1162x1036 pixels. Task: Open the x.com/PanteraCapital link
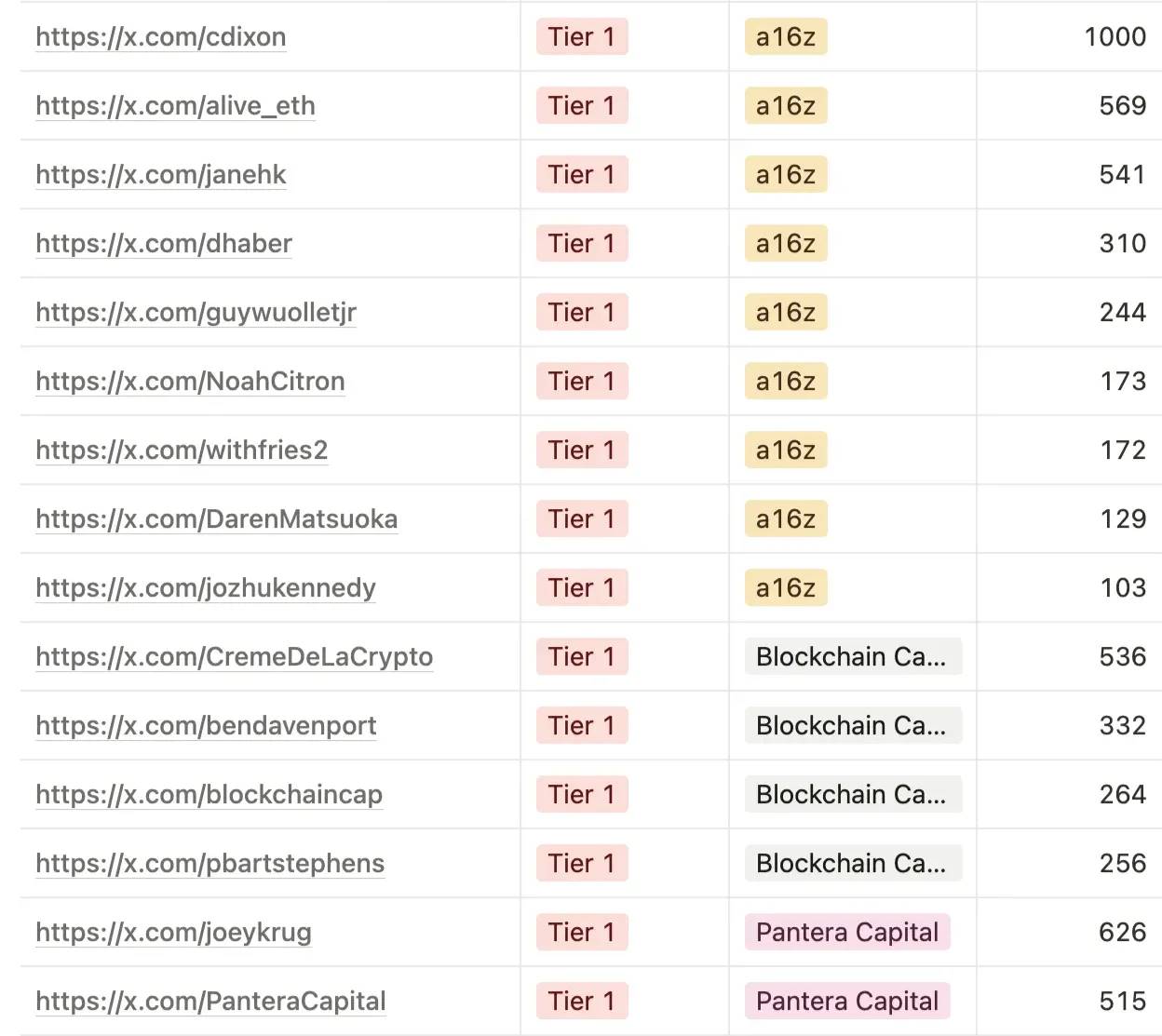pyautogui.click(x=210, y=1002)
